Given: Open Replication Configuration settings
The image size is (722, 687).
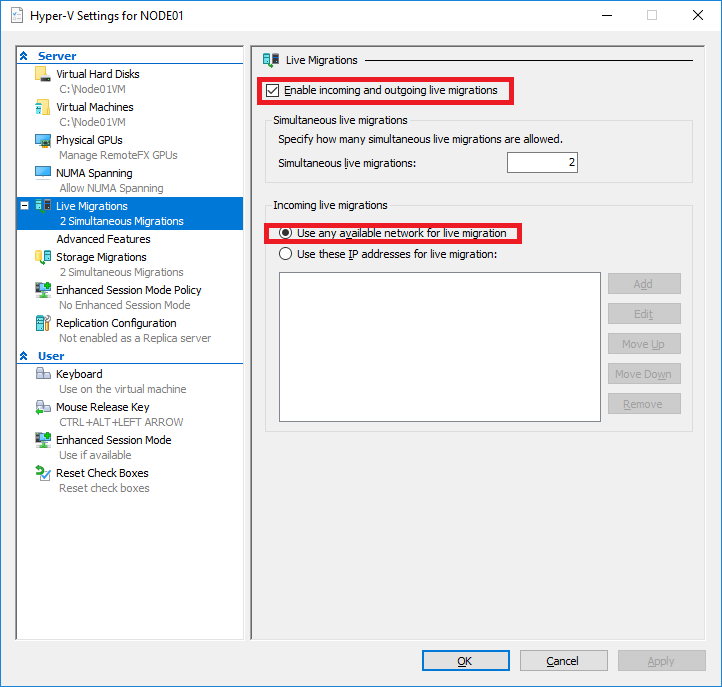Looking at the screenshot, I should (x=116, y=323).
